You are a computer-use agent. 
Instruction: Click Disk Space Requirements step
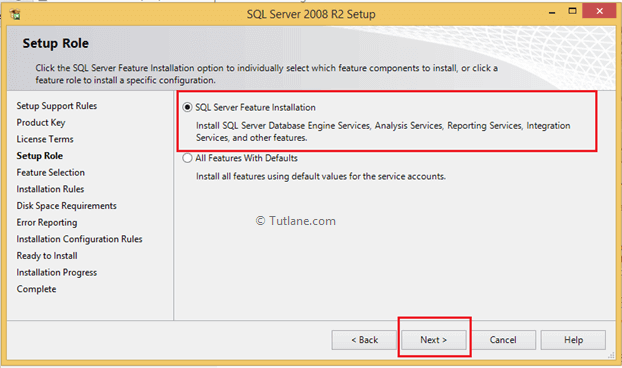[67, 206]
